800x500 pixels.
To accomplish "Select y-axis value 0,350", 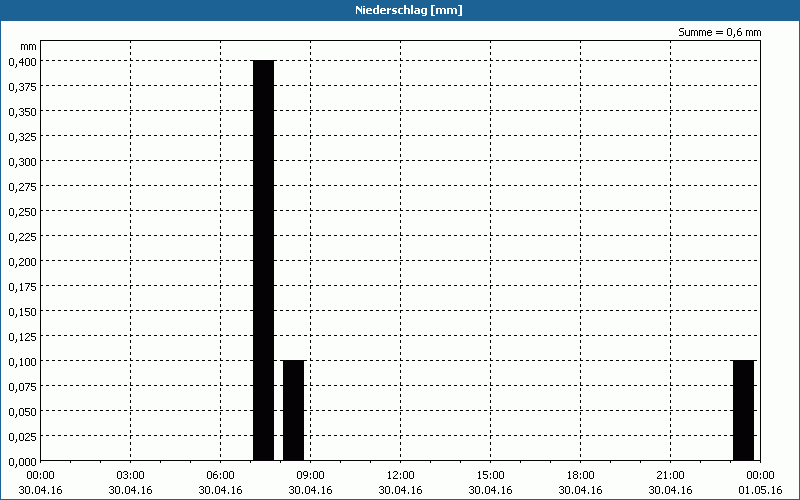I will [x=22, y=112].
